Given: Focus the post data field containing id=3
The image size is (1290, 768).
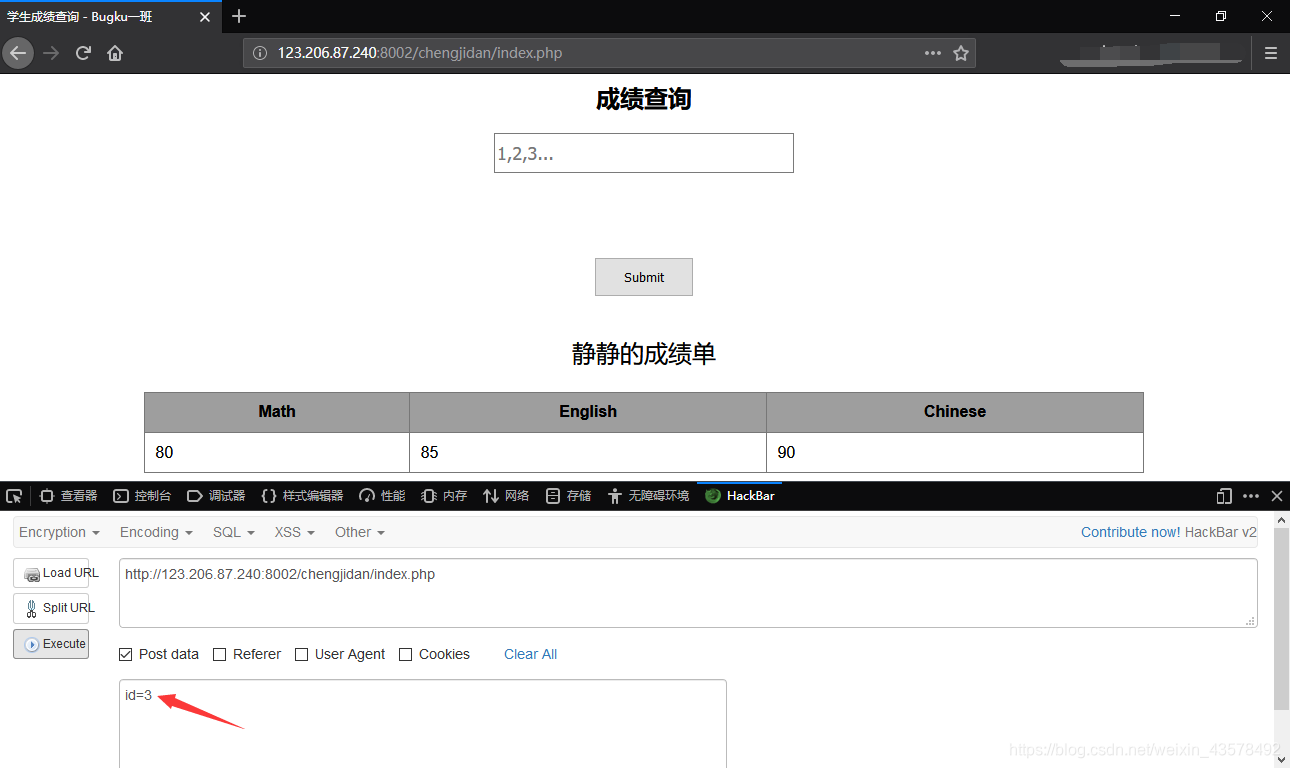Looking at the screenshot, I should click(x=423, y=724).
